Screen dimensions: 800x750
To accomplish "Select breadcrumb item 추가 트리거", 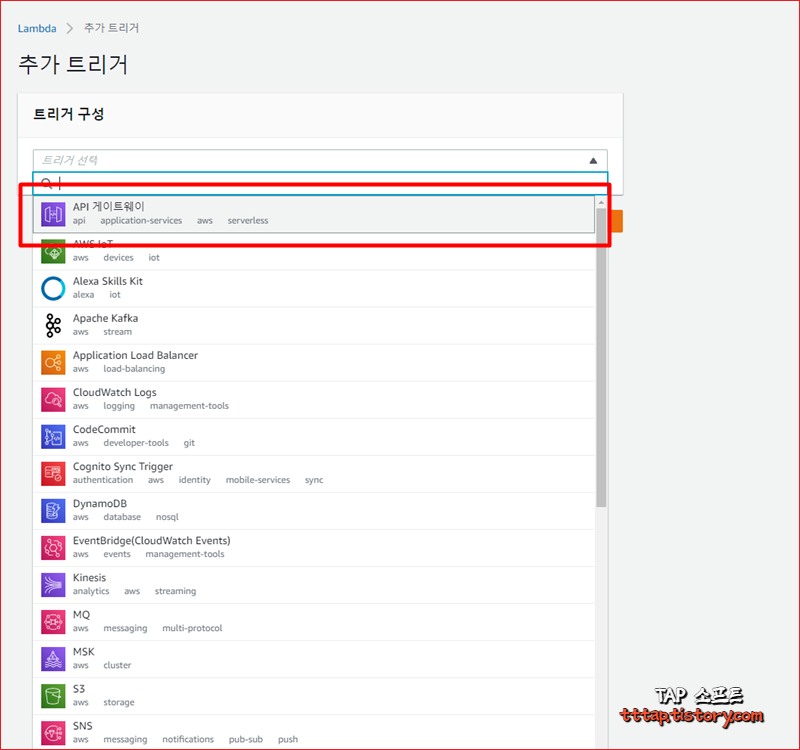I will pyautogui.click(x=111, y=28).
